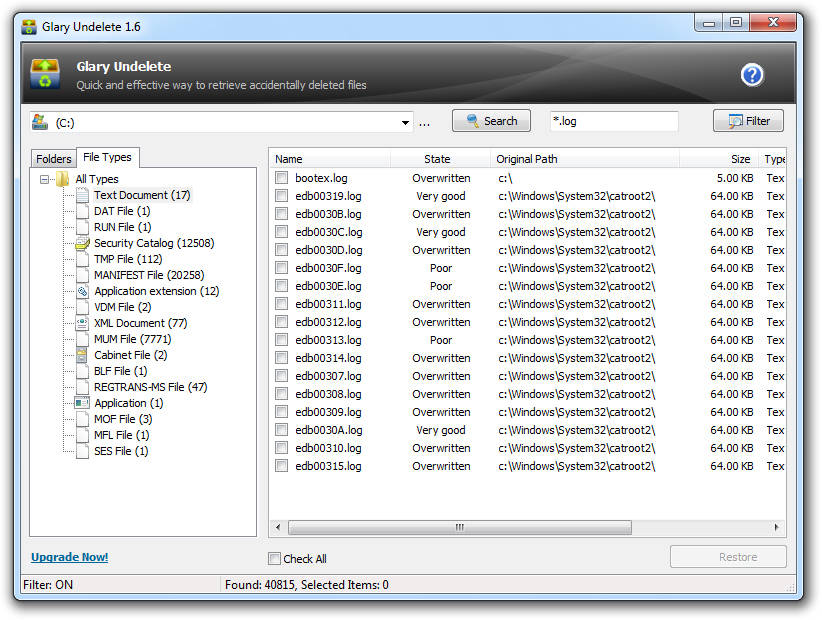The image size is (822, 620).
Task: Click the Restore button
Action: click(728, 557)
